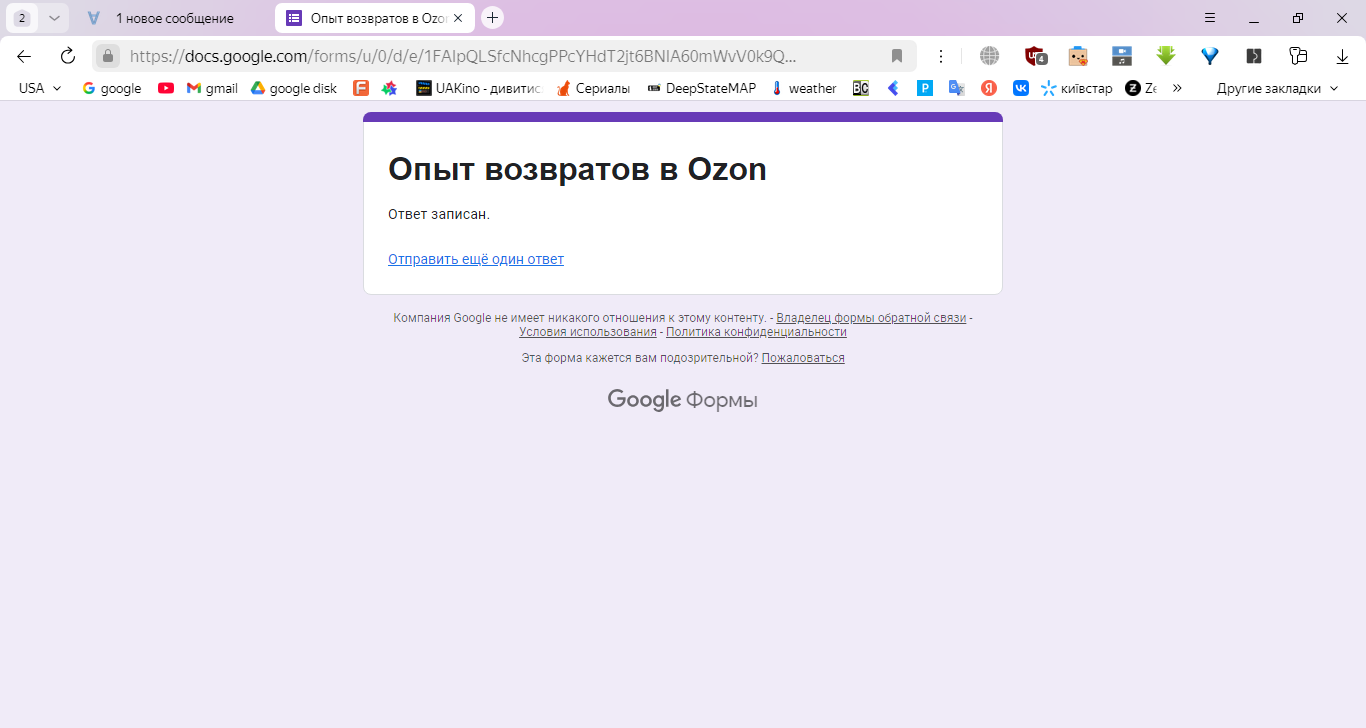The width and height of the screenshot is (1366, 728).
Task: Expand the USA bookmarks folder
Action: (x=40, y=88)
